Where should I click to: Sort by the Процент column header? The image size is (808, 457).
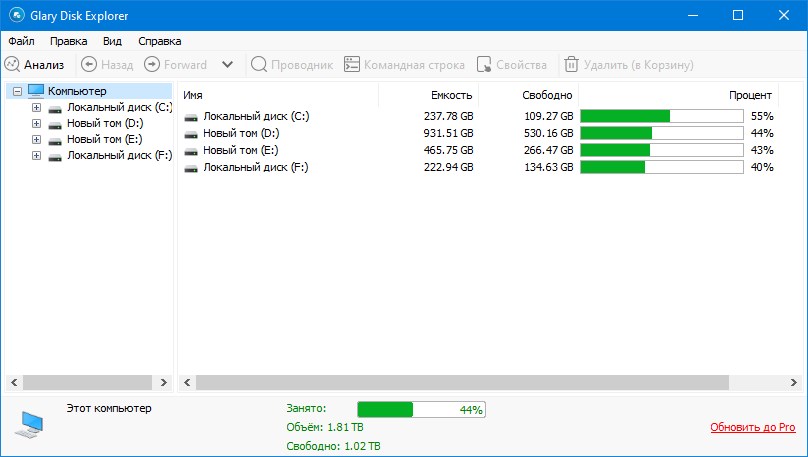coord(750,95)
